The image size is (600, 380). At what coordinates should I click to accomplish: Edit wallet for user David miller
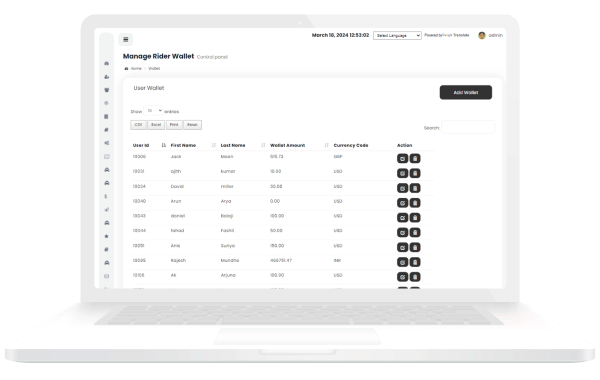403,188
